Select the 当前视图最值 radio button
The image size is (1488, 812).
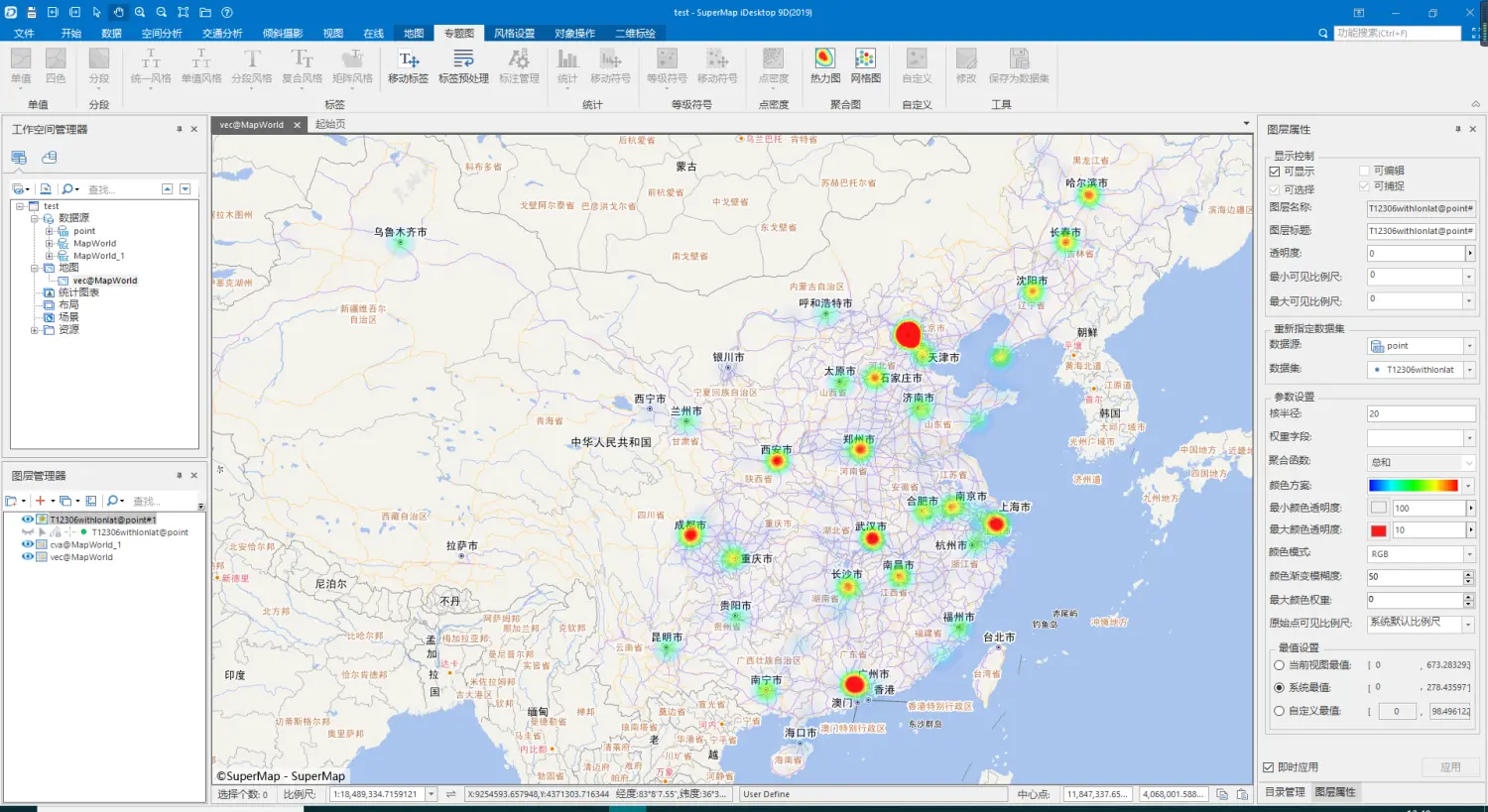1279,665
